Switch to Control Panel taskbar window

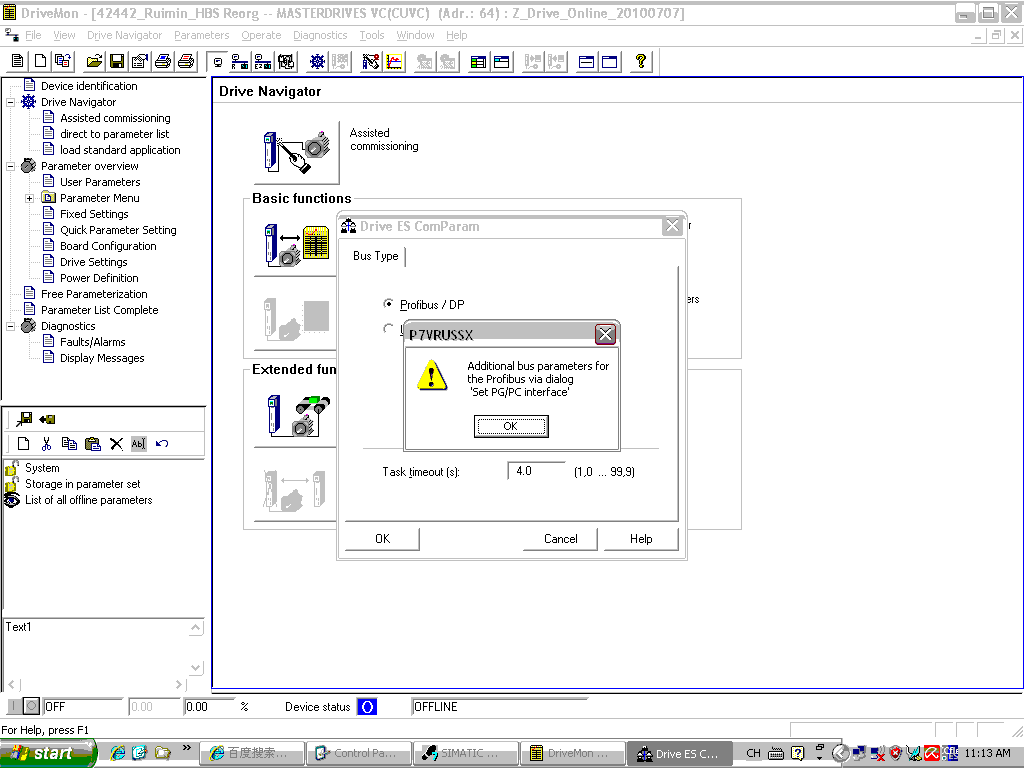(x=359, y=753)
